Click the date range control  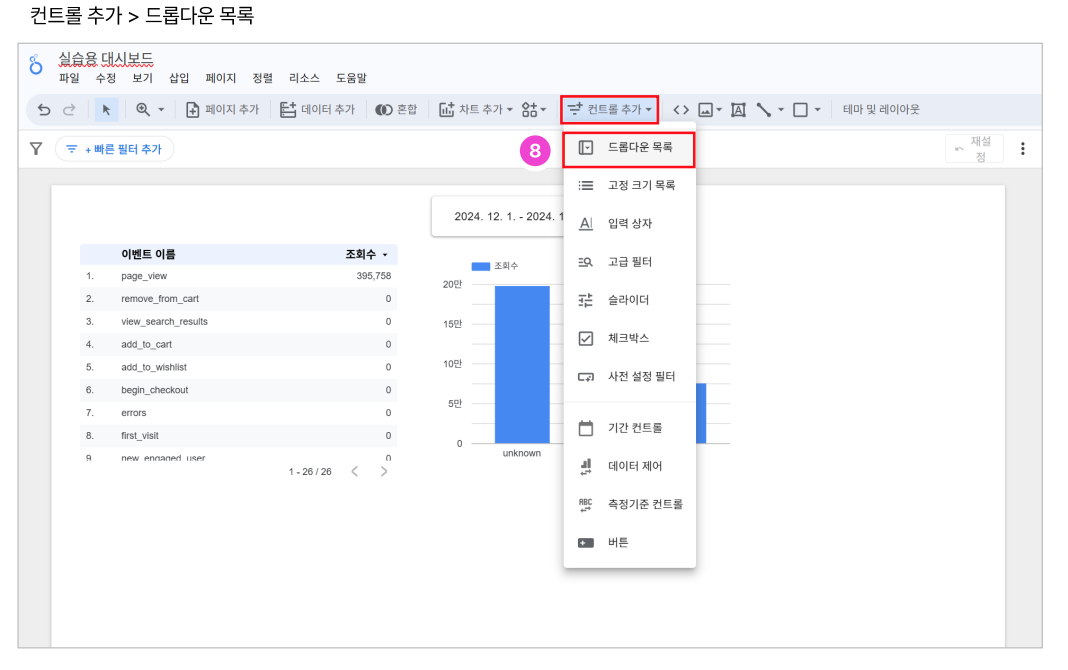tap(498, 217)
